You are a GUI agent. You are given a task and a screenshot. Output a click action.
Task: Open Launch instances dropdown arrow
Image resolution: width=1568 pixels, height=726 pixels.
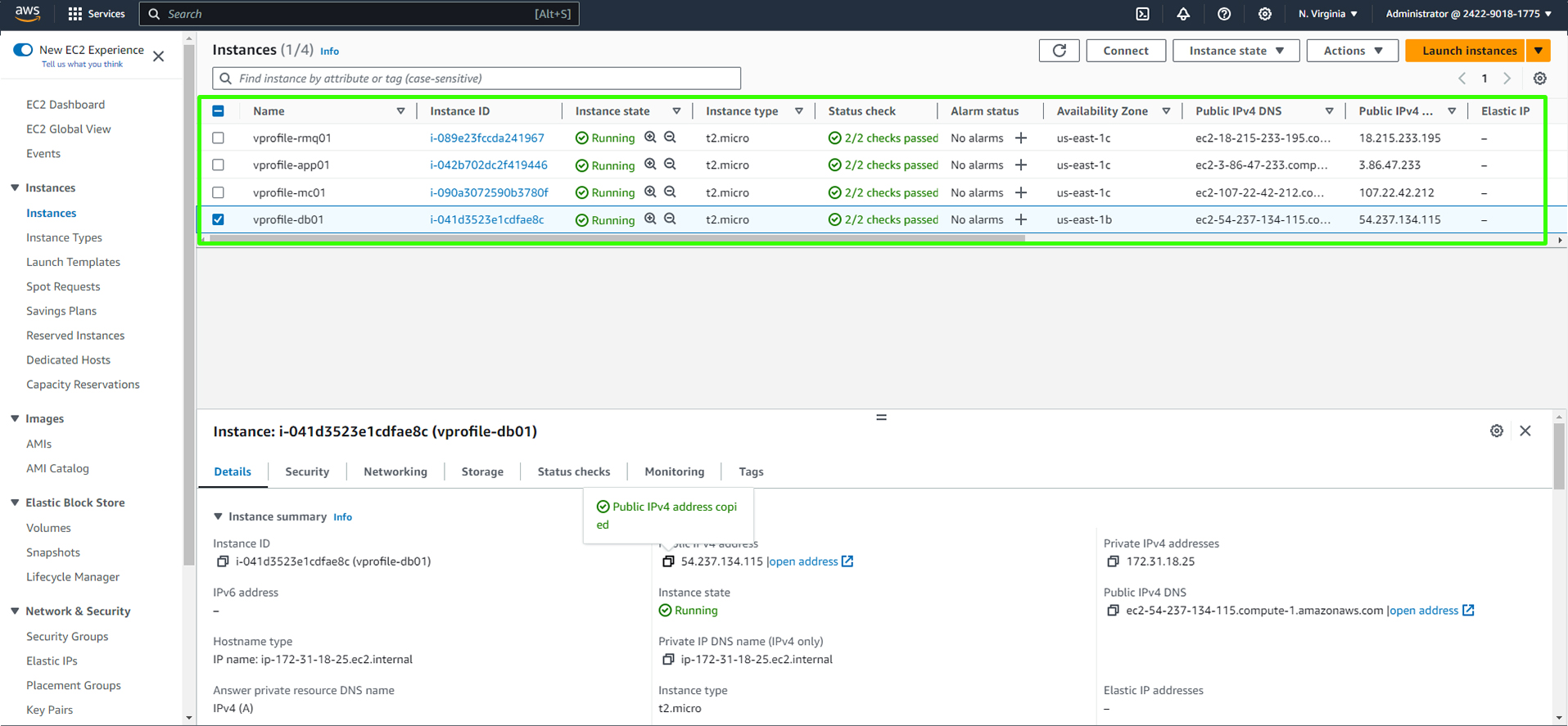[1539, 51]
